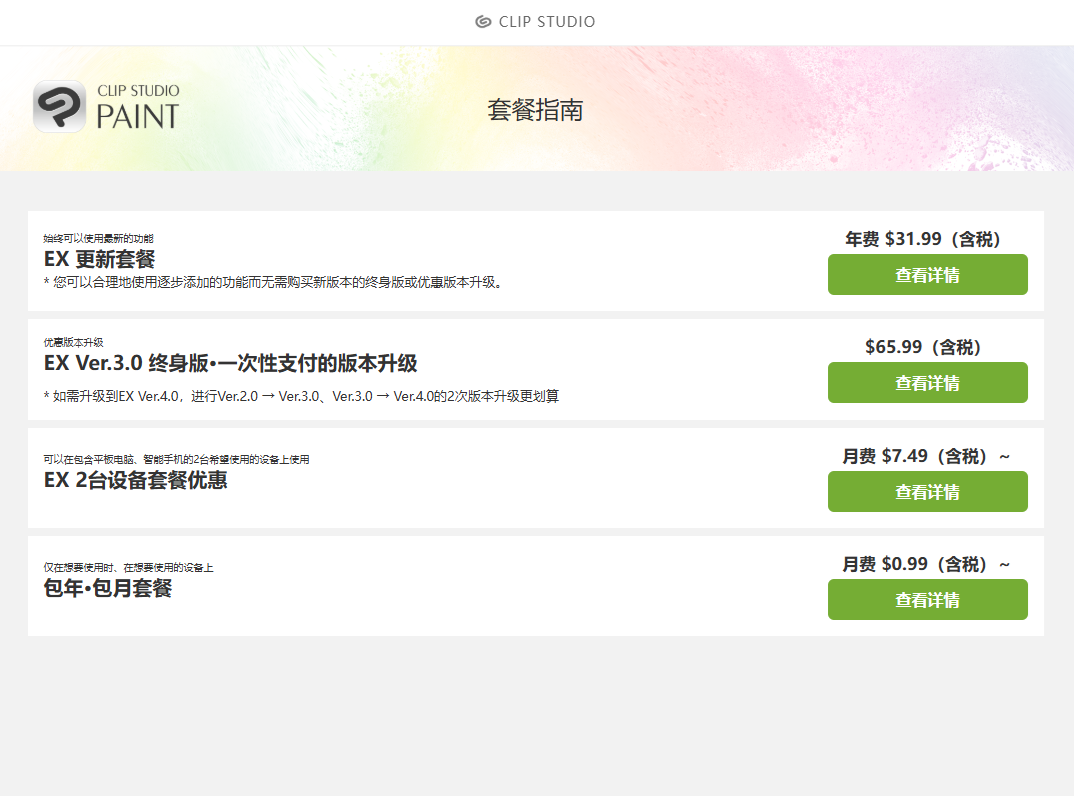Open 查看详情 for EX 更新套餐

pos(927,275)
